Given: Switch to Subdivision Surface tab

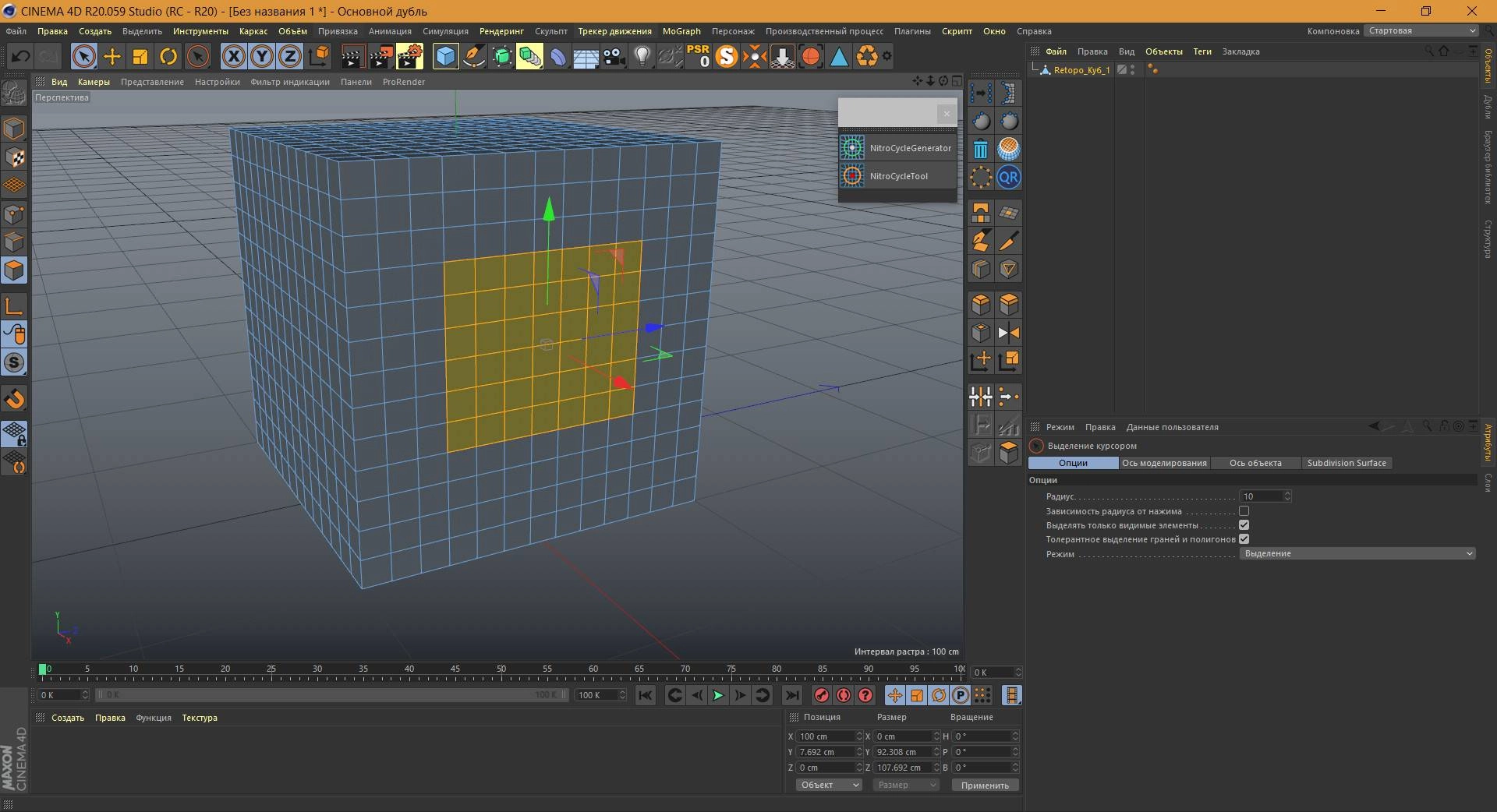Looking at the screenshot, I should click(x=1347, y=463).
